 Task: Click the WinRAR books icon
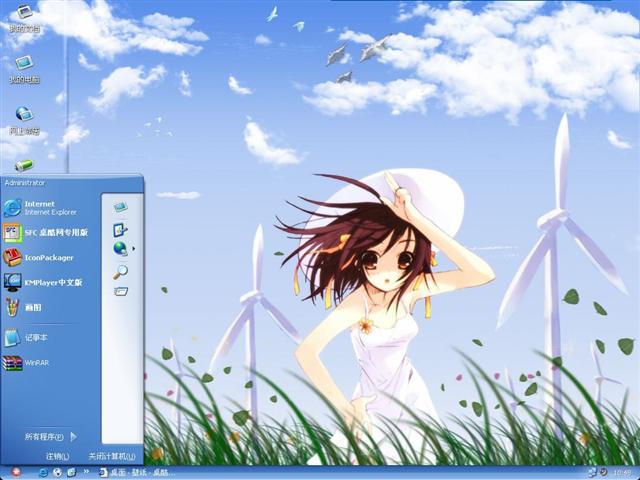pos(12,362)
